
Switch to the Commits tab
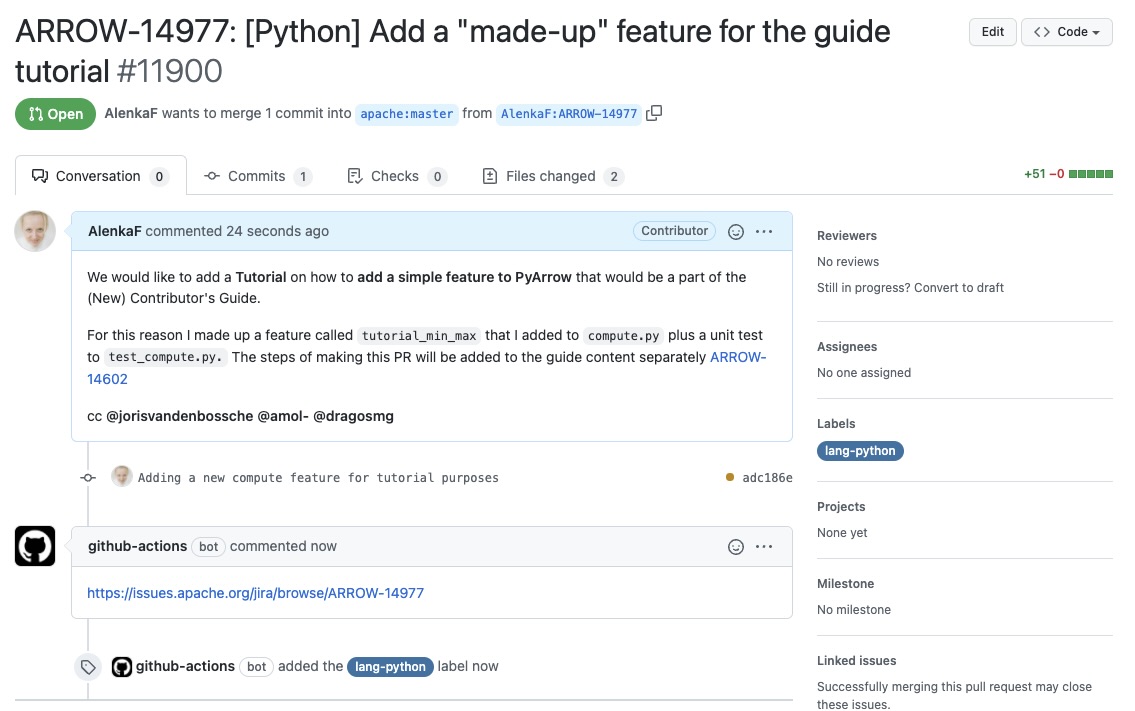257,176
